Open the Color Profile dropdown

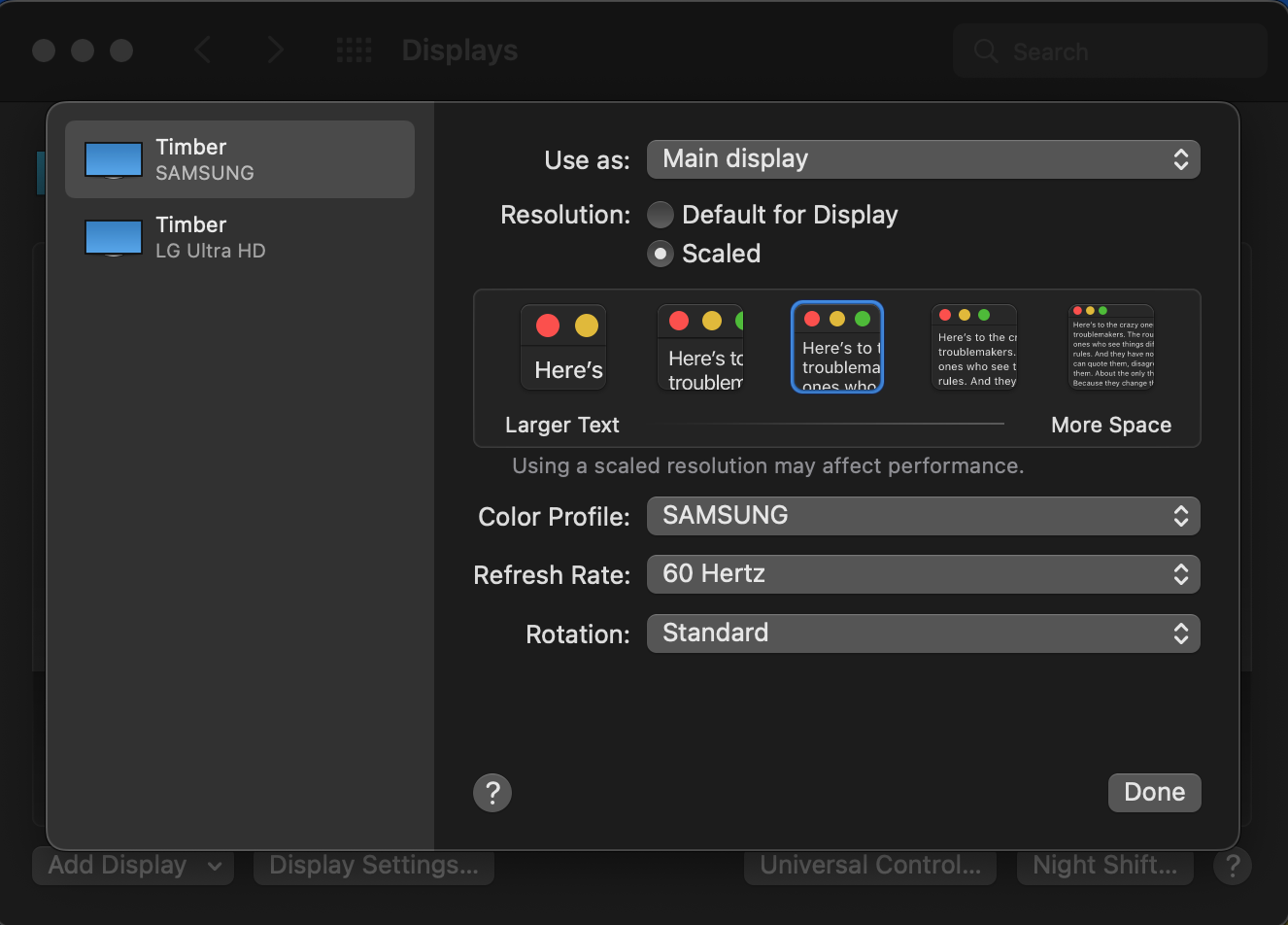(923, 516)
